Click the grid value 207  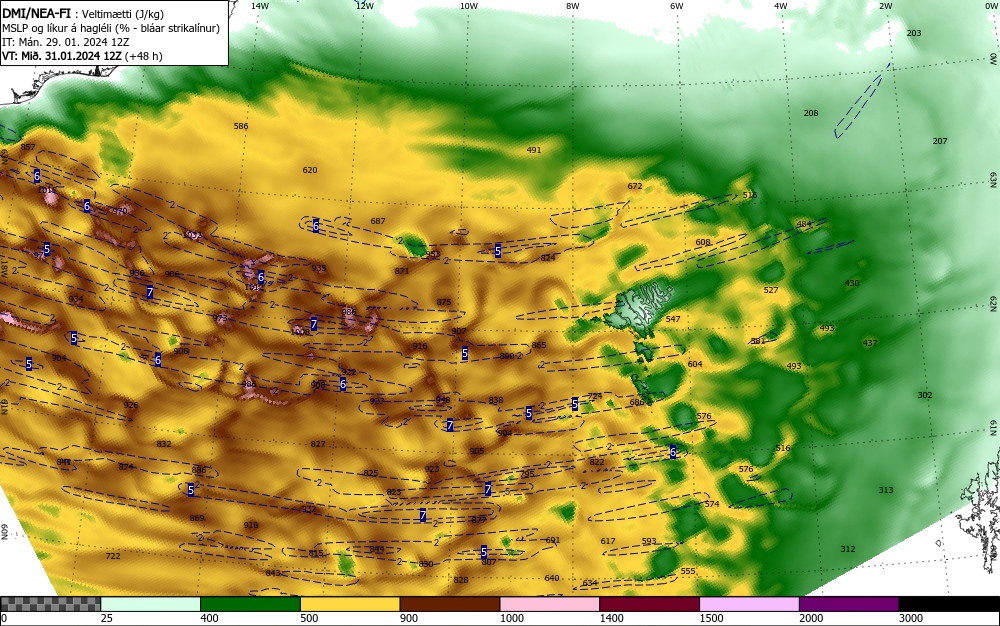[x=940, y=141]
